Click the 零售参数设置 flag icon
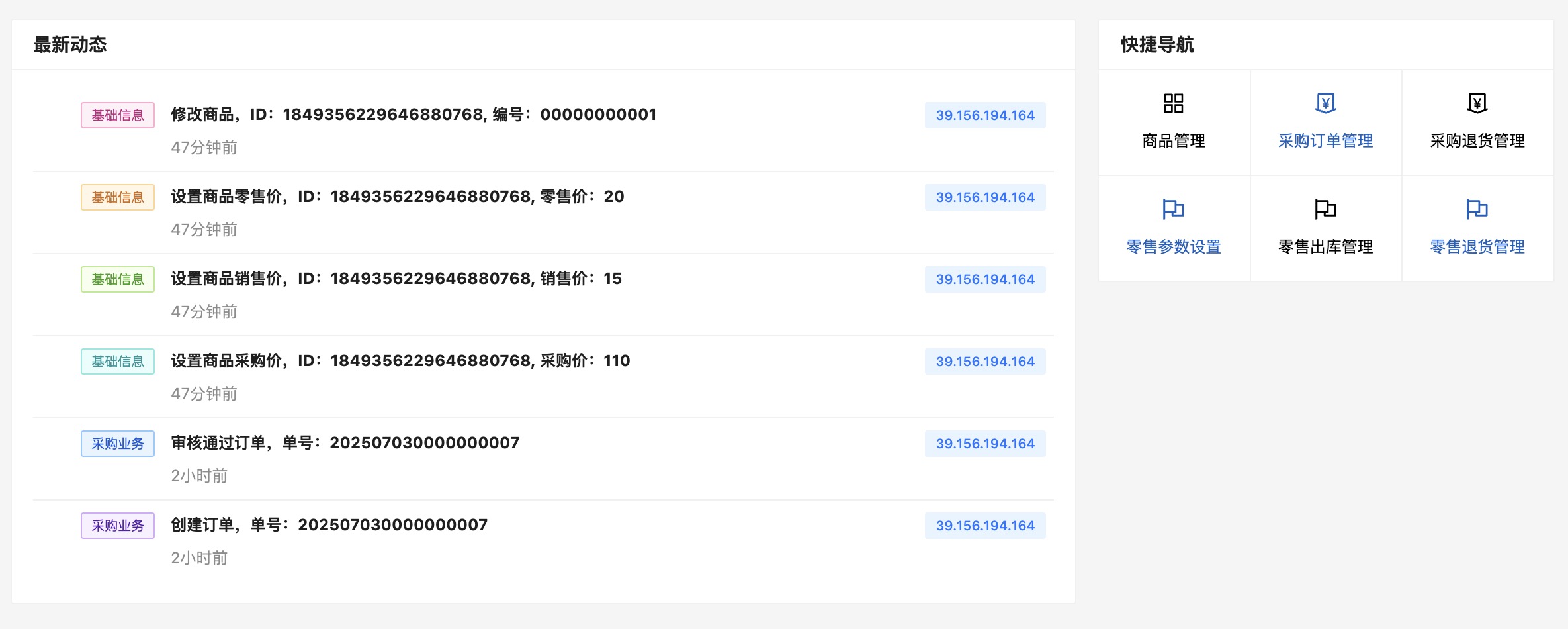This screenshot has width=1568, height=629. click(1173, 209)
